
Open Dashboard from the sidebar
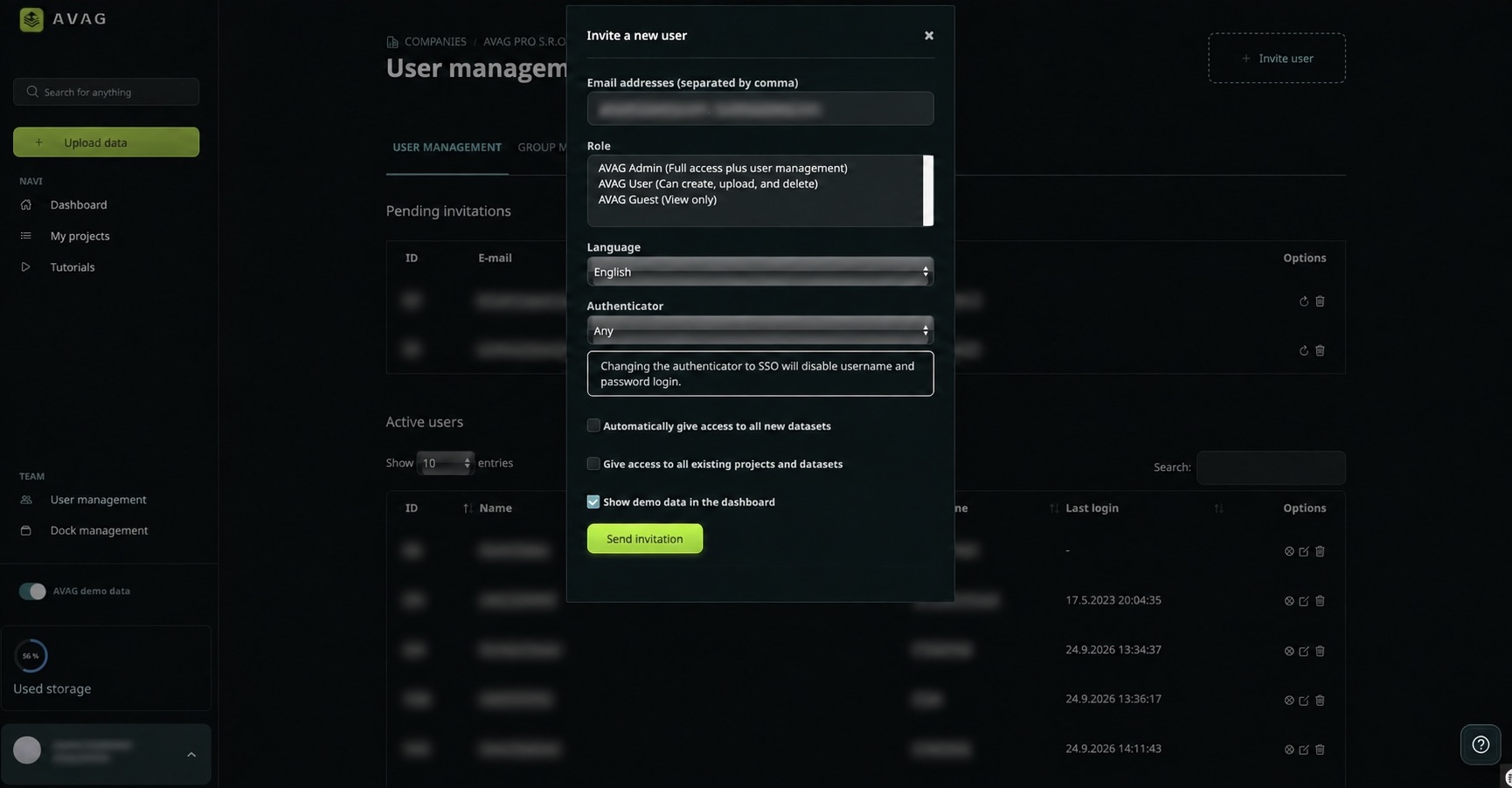pyautogui.click(x=78, y=204)
